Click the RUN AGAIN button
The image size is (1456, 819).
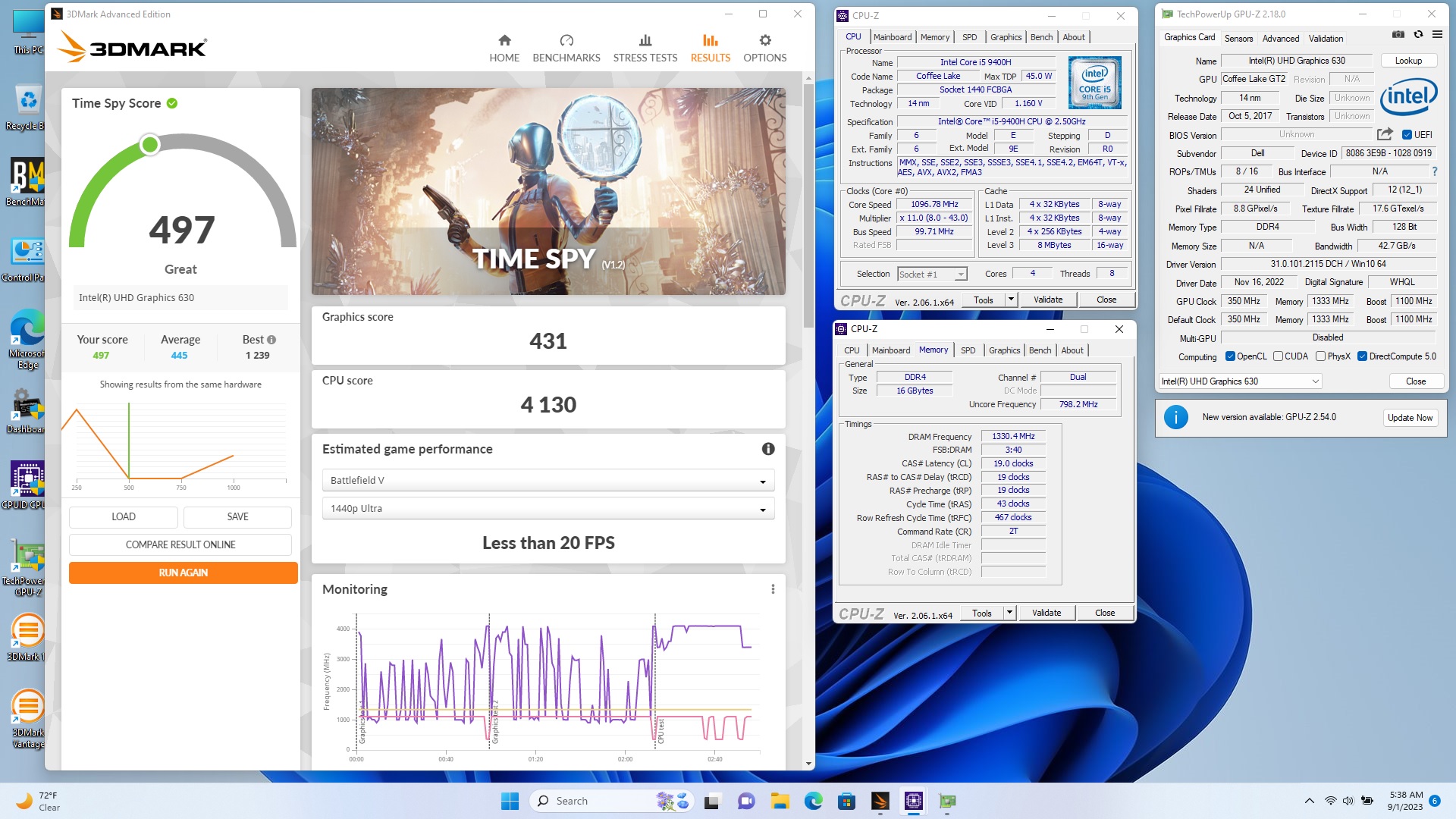coord(183,573)
